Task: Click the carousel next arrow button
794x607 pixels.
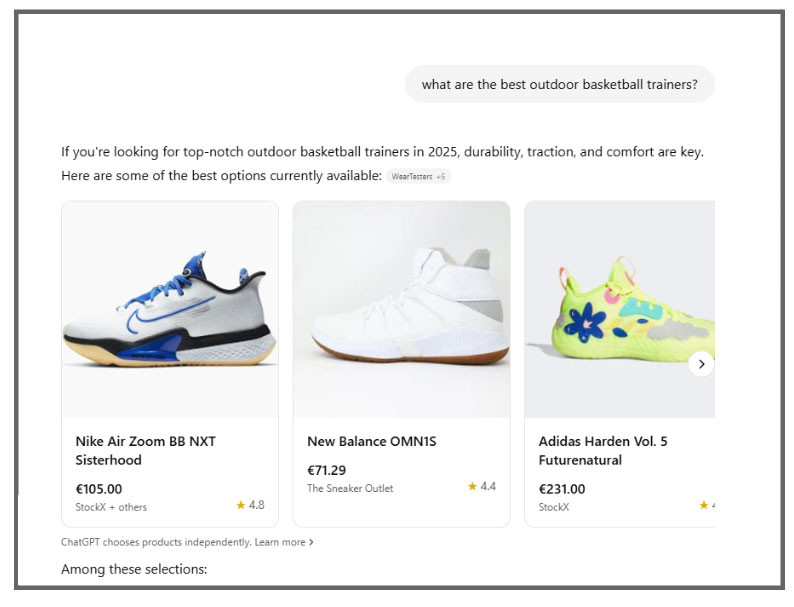Action: (x=701, y=364)
